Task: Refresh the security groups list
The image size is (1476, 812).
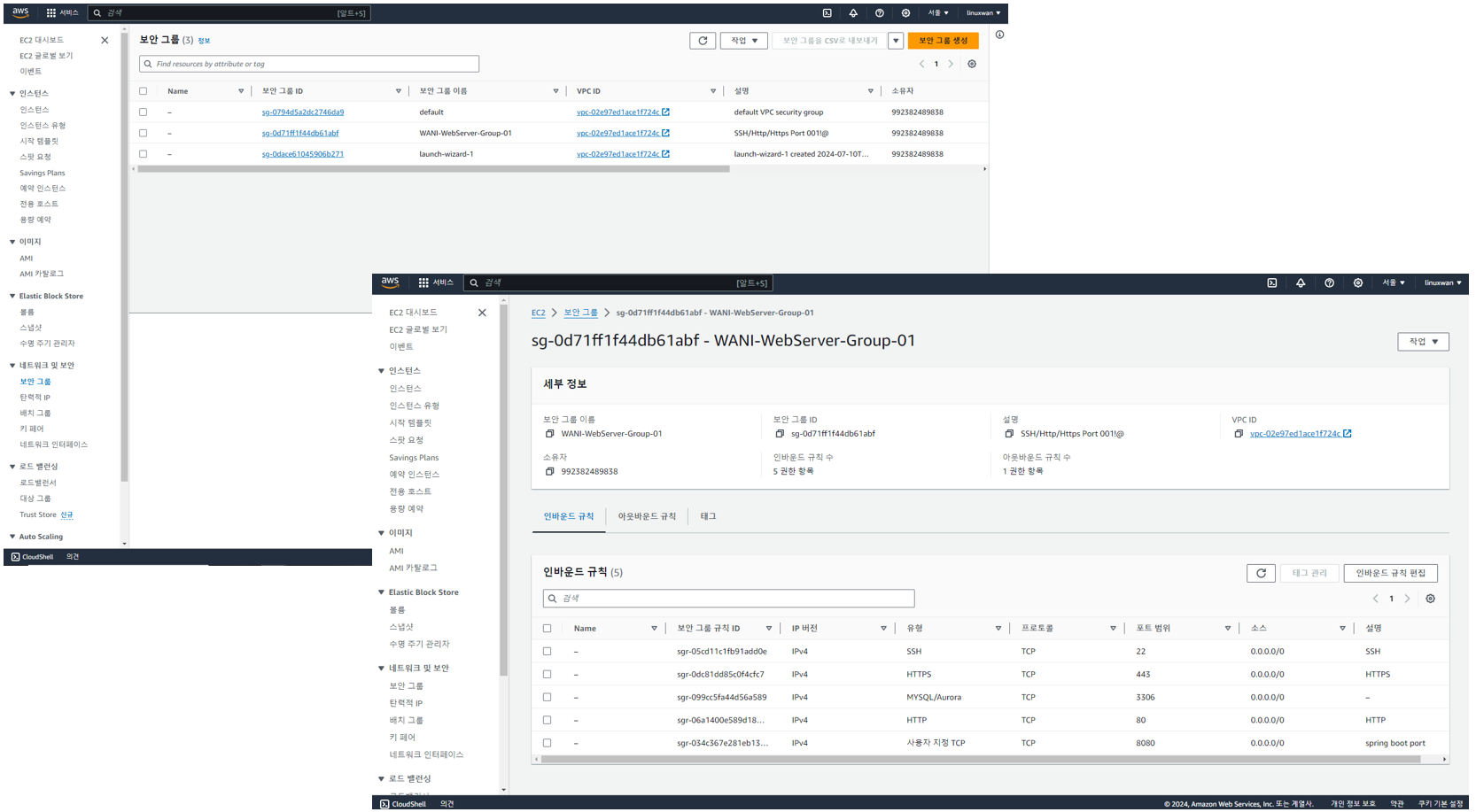Action: click(x=703, y=41)
